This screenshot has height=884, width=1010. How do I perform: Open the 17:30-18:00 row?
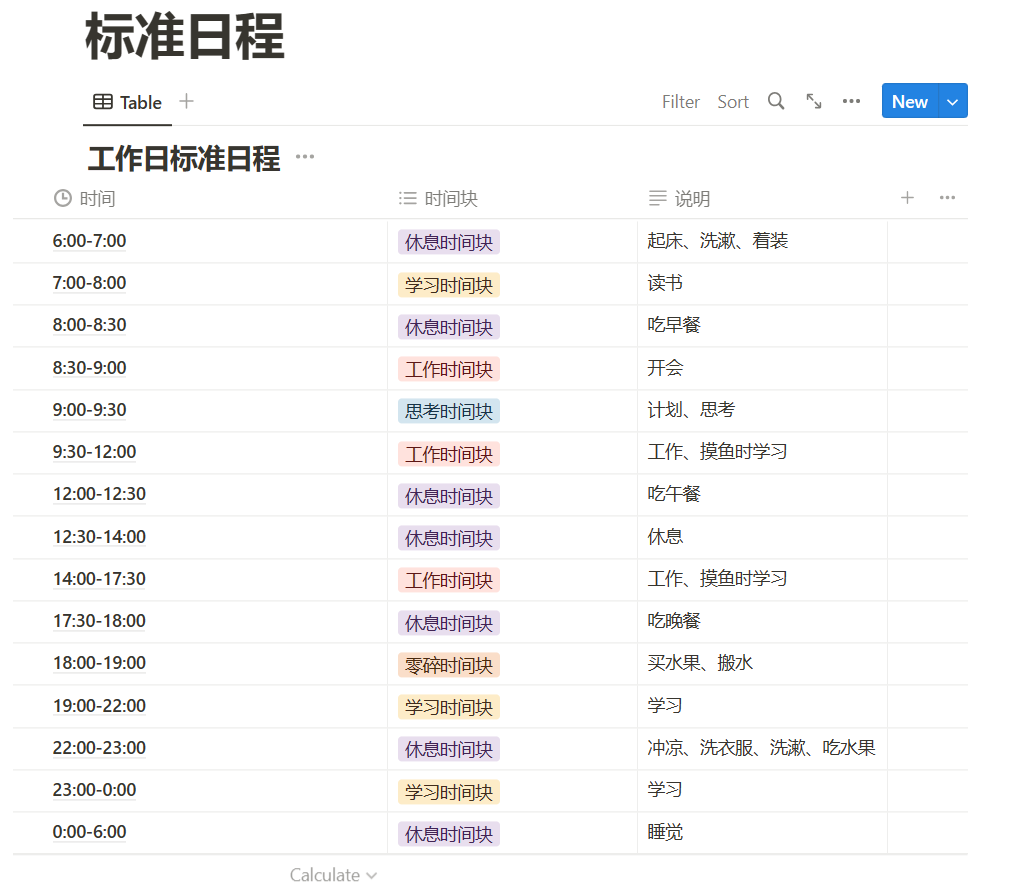(x=99, y=620)
